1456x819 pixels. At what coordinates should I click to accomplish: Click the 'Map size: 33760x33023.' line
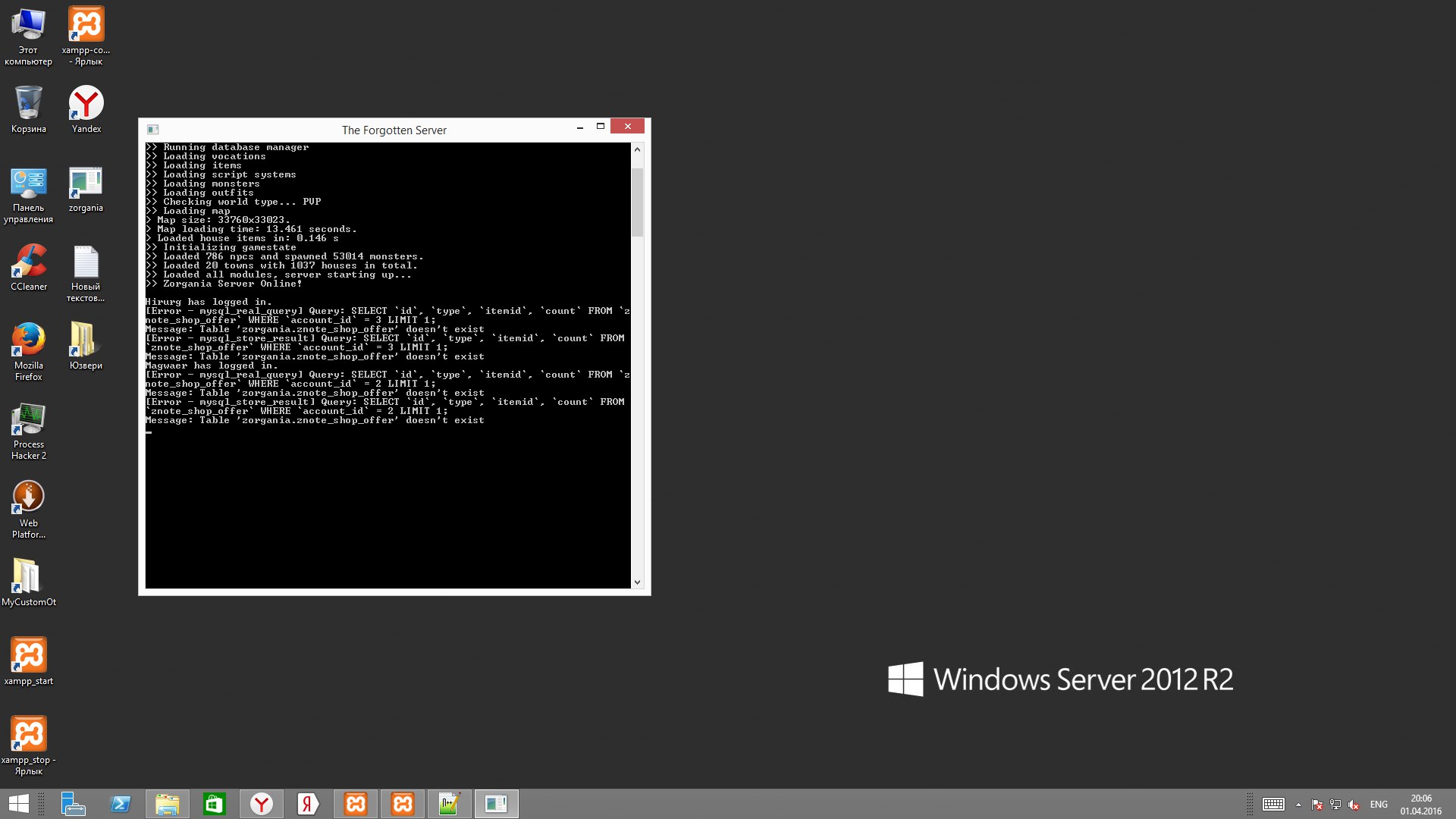218,220
